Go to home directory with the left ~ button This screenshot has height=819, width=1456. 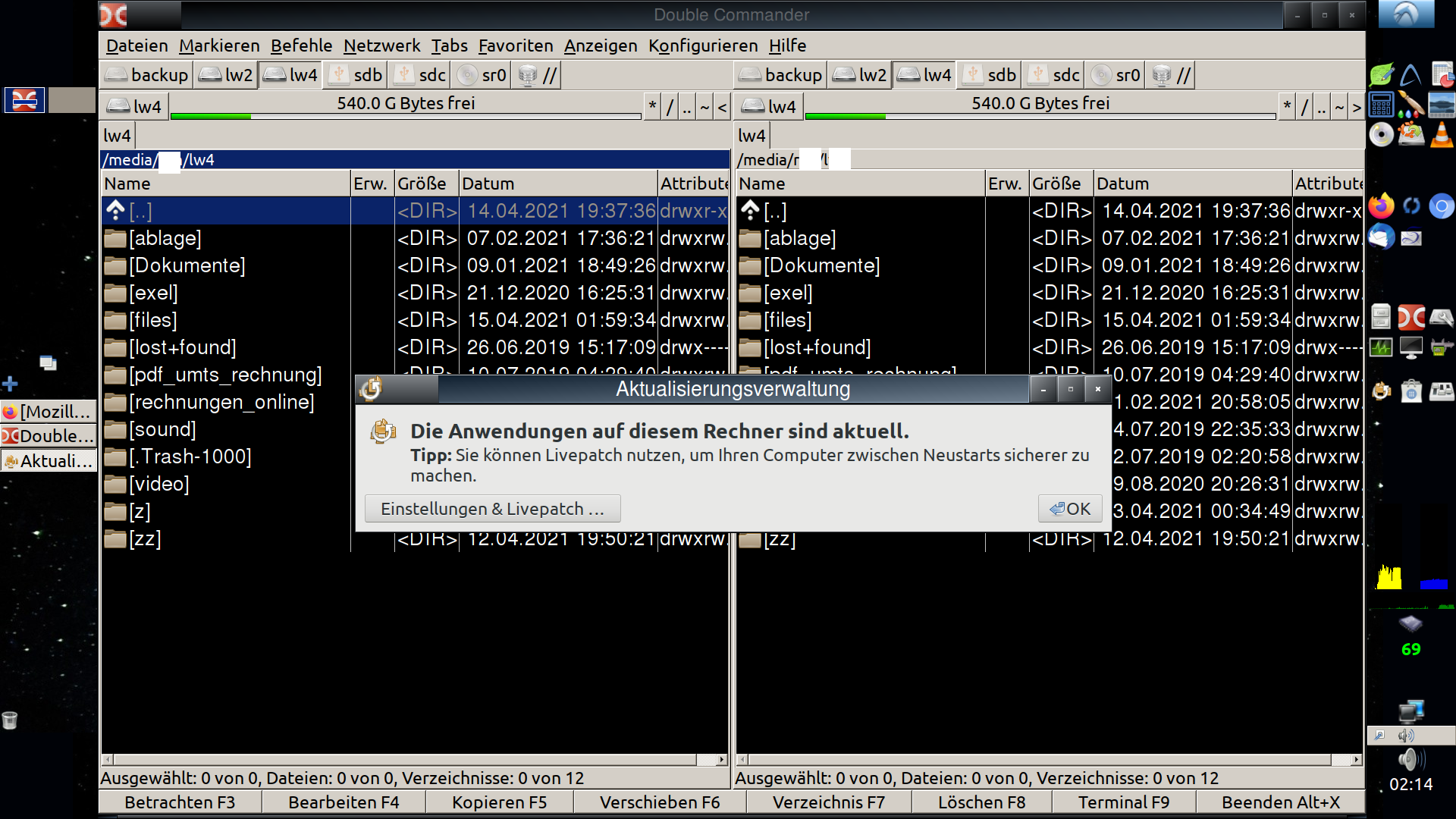[704, 107]
